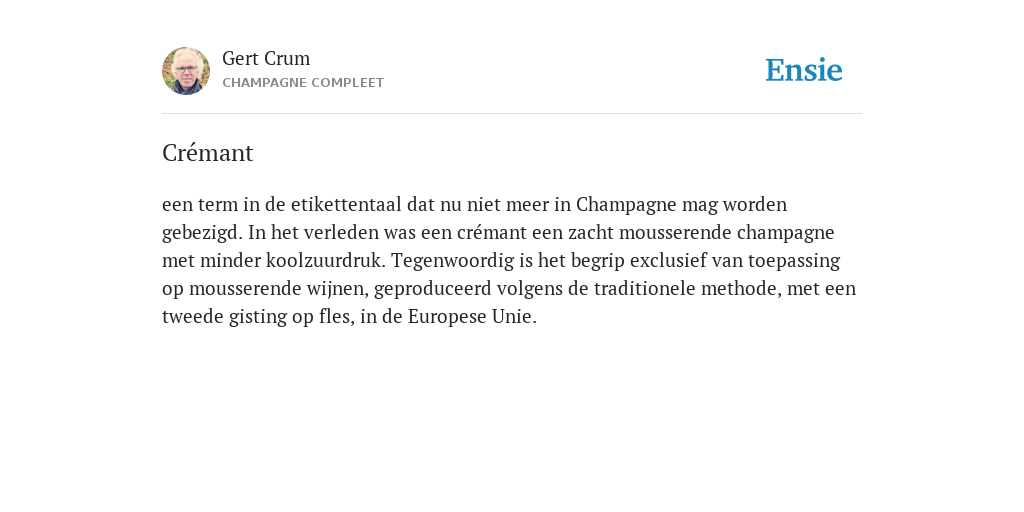Click the word 'koolzuurdruk' in the paragraph
Screen dimensions: 1024x512
326,261
